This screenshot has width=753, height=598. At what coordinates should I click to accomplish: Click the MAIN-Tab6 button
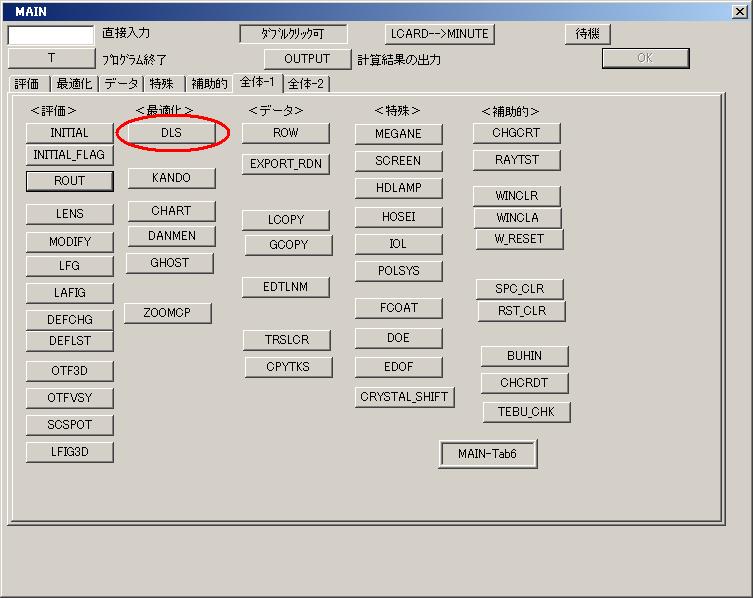(488, 454)
